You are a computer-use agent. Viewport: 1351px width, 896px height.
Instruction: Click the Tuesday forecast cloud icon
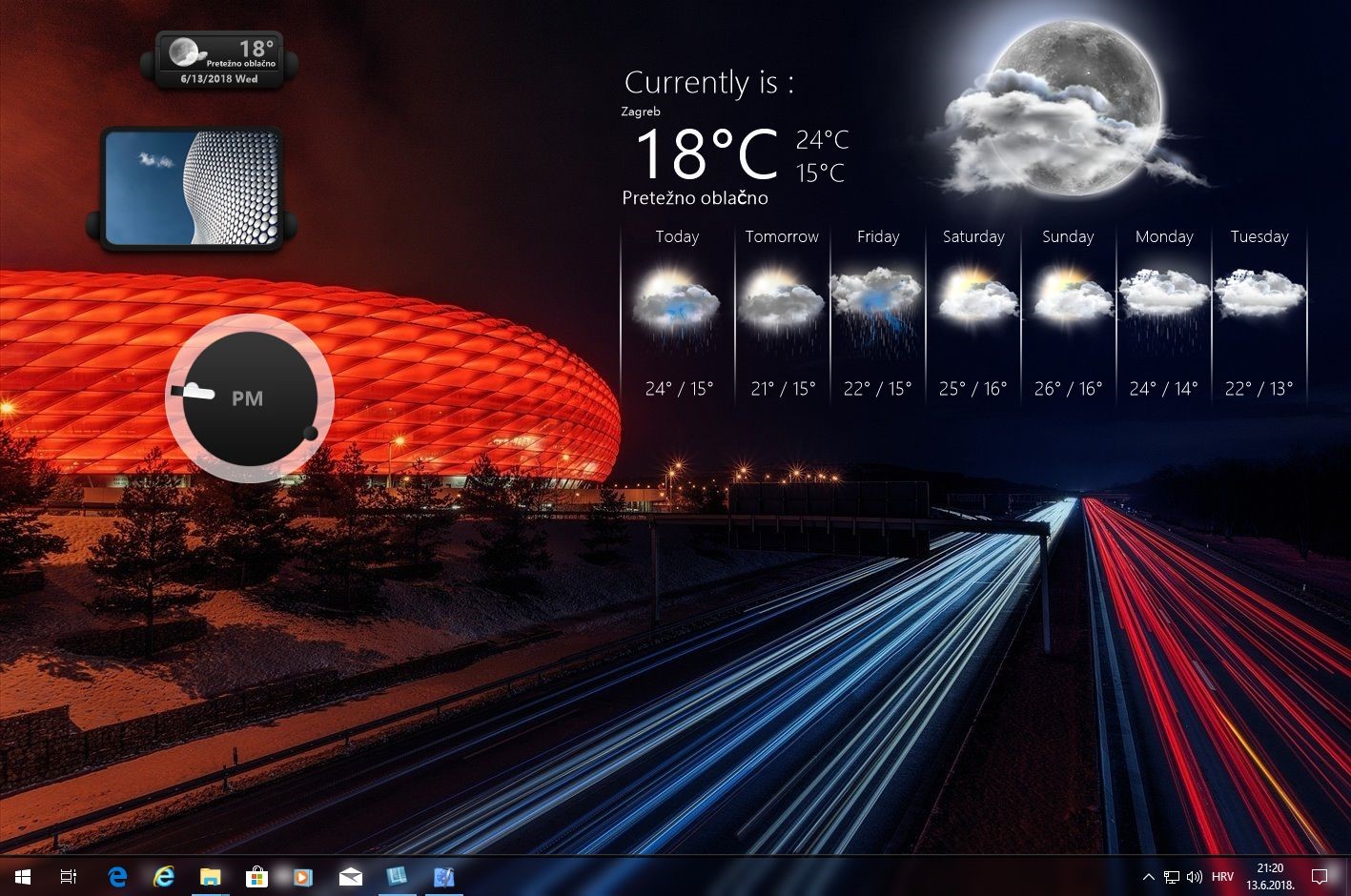pos(1259,294)
